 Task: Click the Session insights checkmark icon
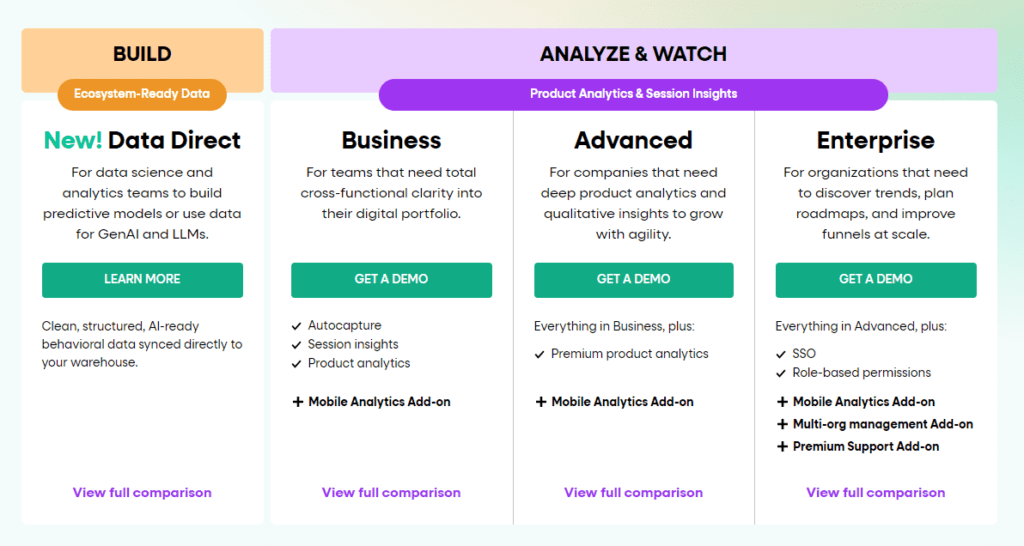pyautogui.click(x=297, y=345)
